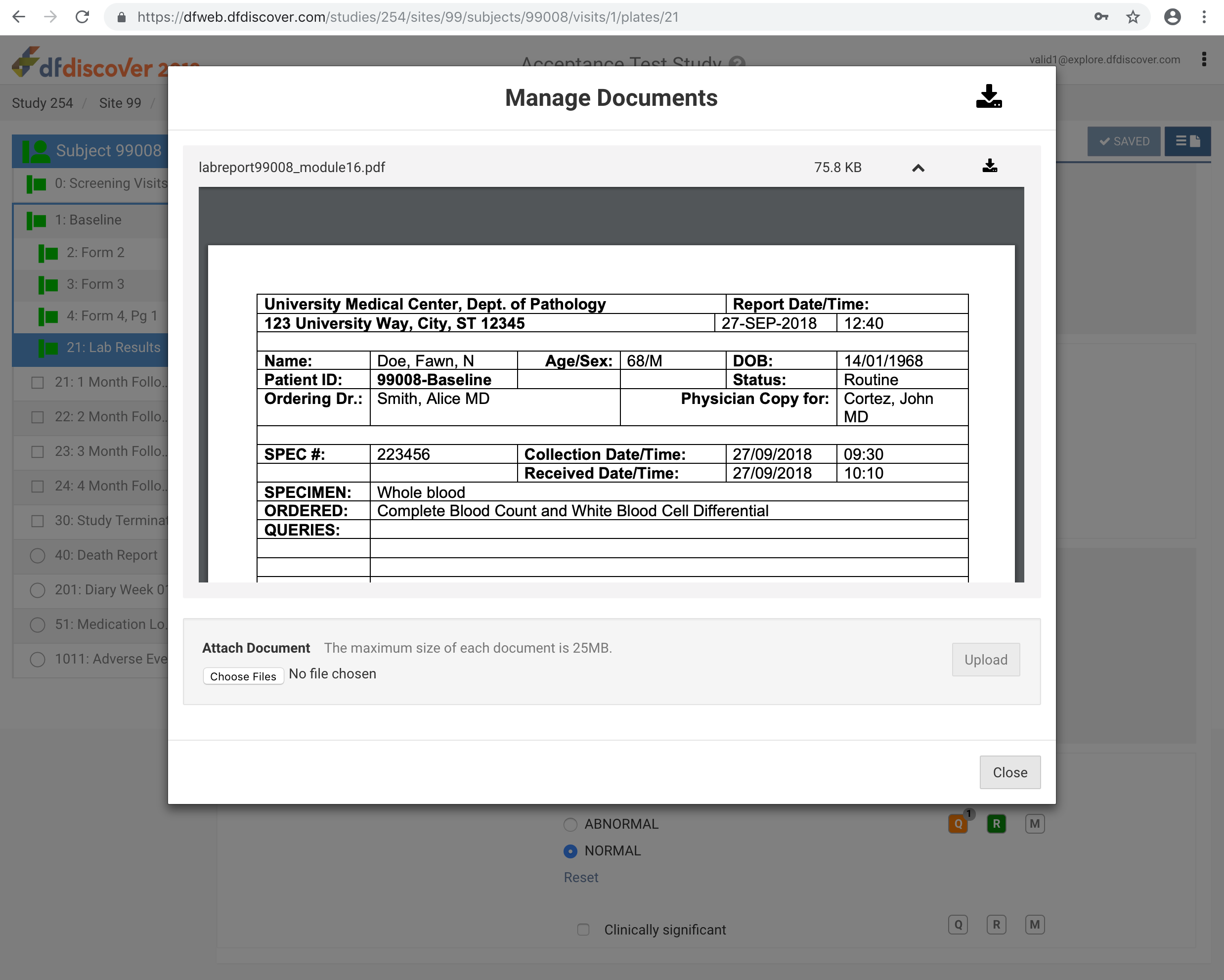Collapse the labreport PDF preview chevron
Viewport: 1224px width, 980px height.
918,168
